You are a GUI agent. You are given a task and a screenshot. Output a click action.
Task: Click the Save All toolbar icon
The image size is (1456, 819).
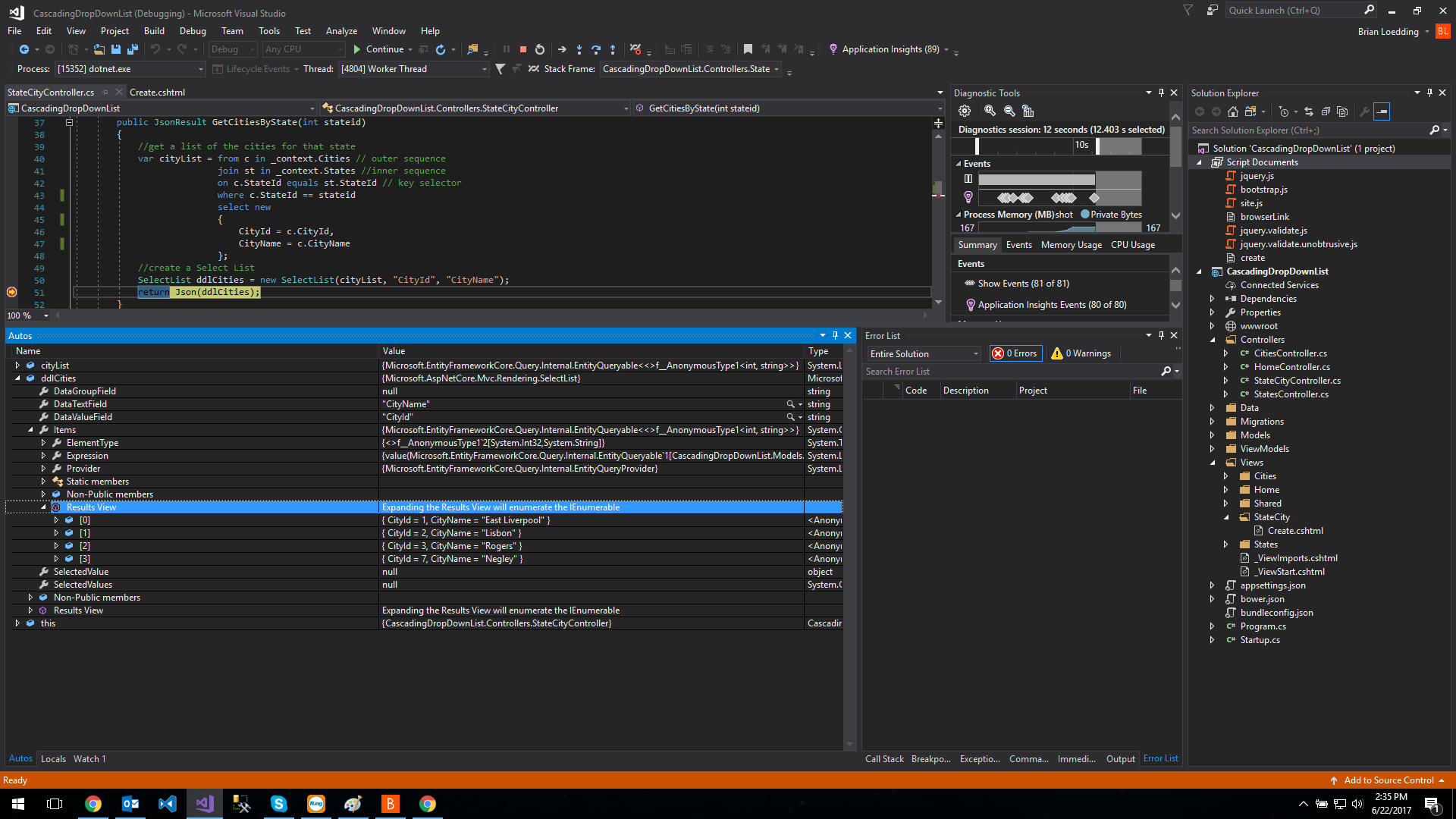[133, 49]
